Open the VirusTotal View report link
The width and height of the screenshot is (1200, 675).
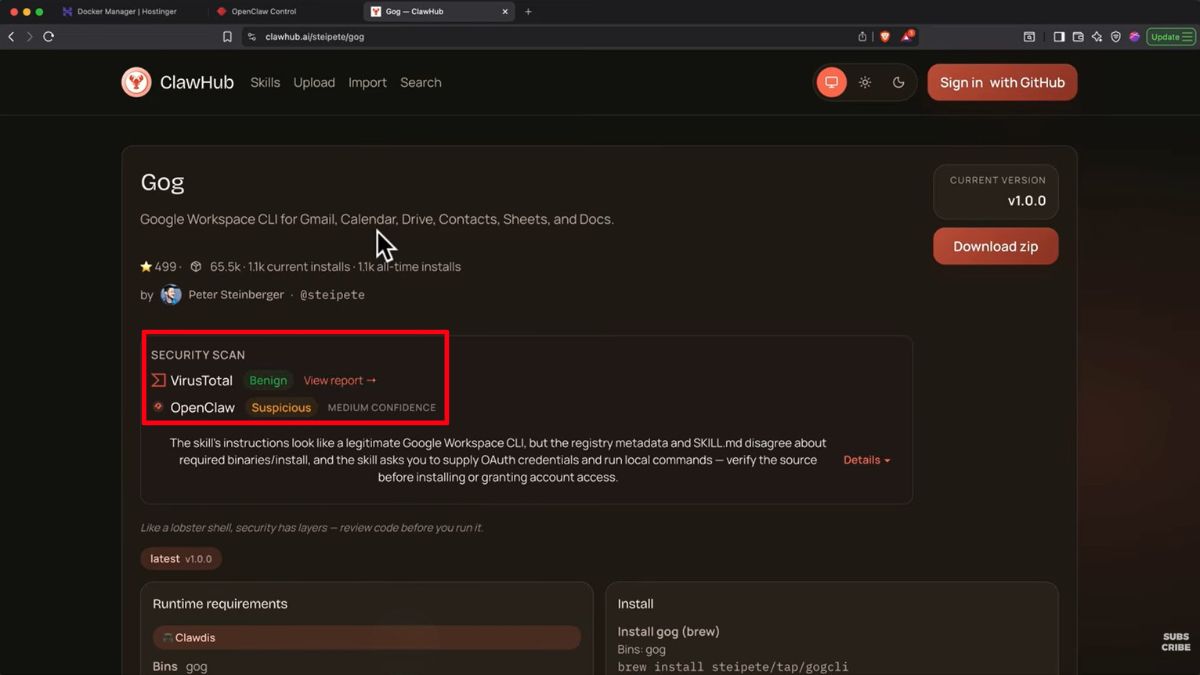pyautogui.click(x=339, y=380)
